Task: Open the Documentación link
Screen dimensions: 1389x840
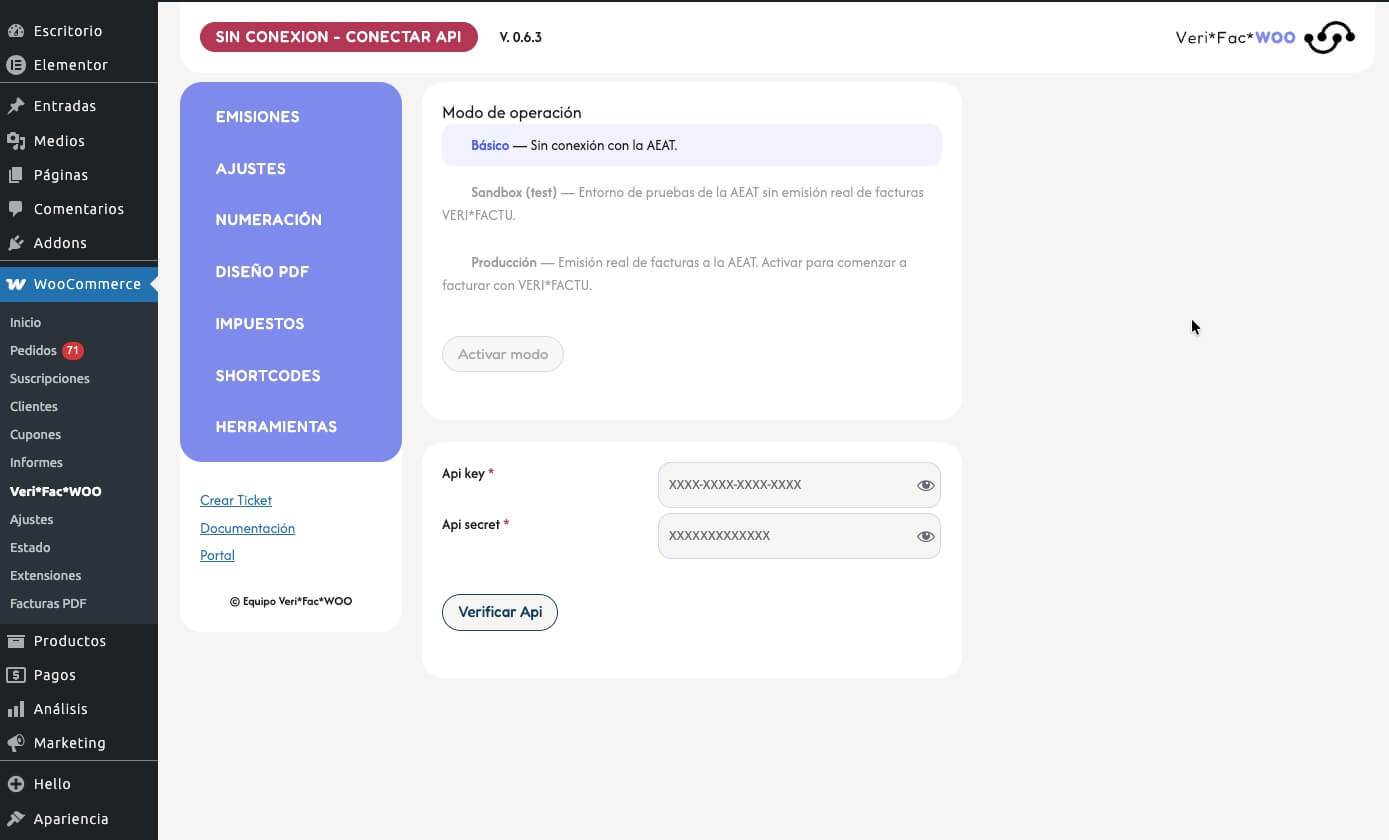Action: click(x=247, y=528)
